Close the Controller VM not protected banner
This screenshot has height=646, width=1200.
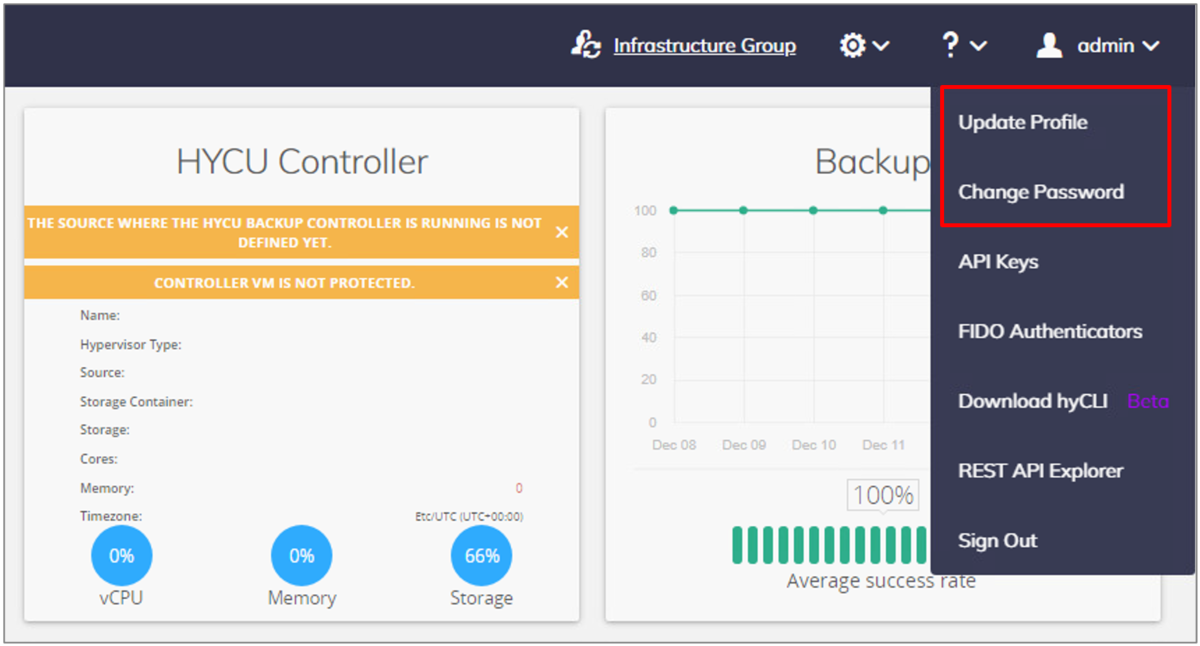coord(562,283)
